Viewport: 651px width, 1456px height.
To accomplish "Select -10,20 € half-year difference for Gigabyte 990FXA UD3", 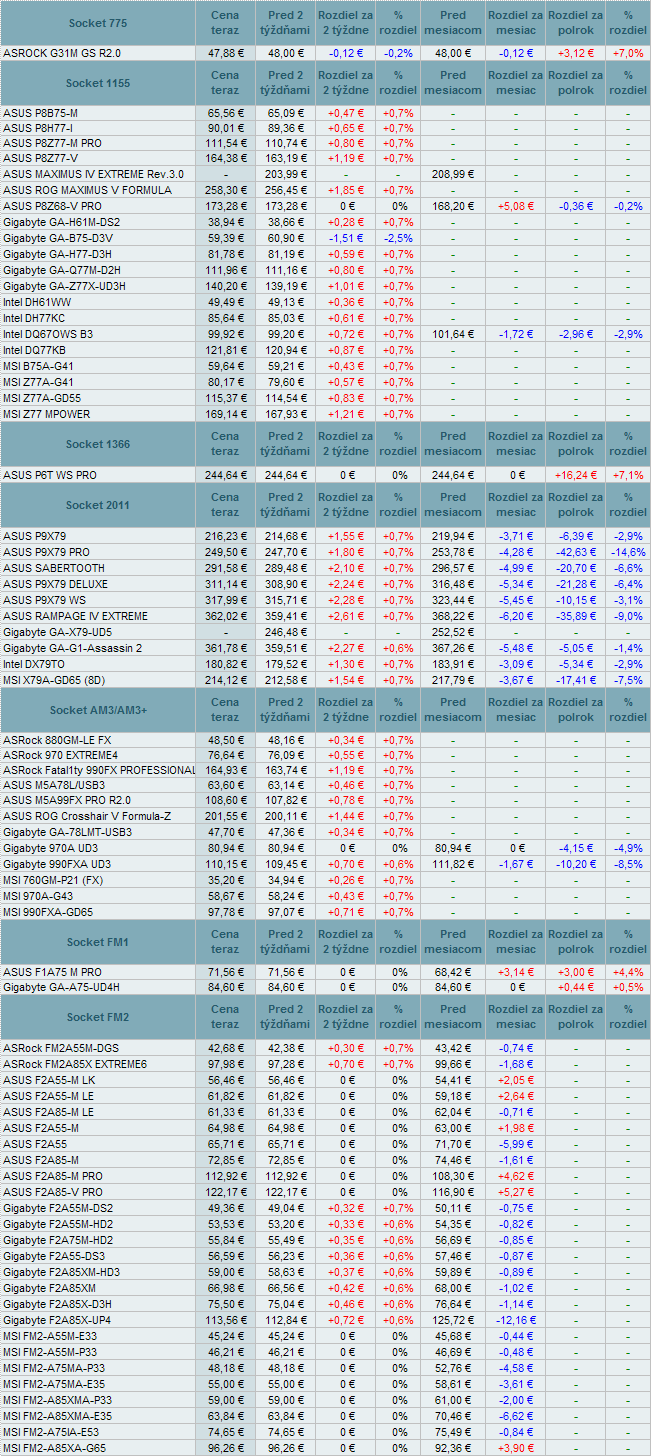I will click(x=576, y=864).
